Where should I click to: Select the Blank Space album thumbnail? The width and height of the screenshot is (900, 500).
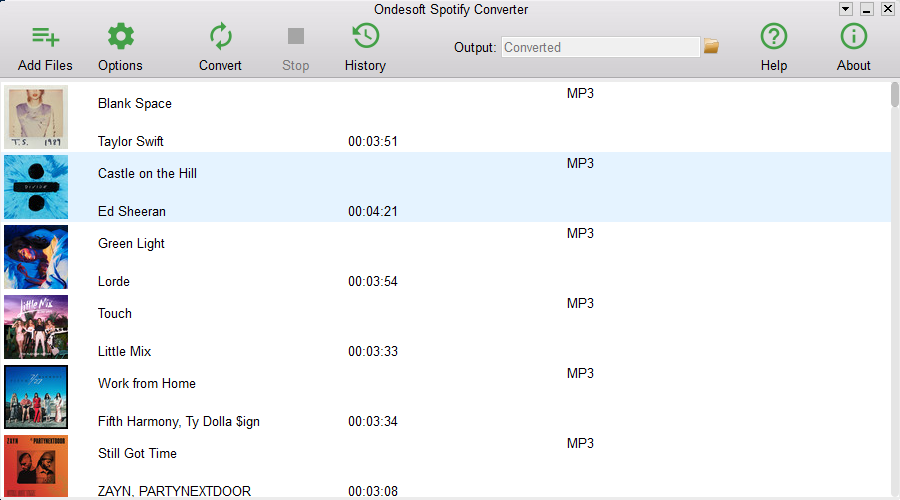36,117
